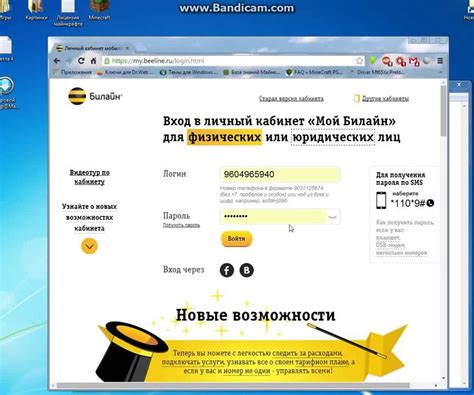
Task: Open the Видеотур по кабинету link
Action: [89, 177]
